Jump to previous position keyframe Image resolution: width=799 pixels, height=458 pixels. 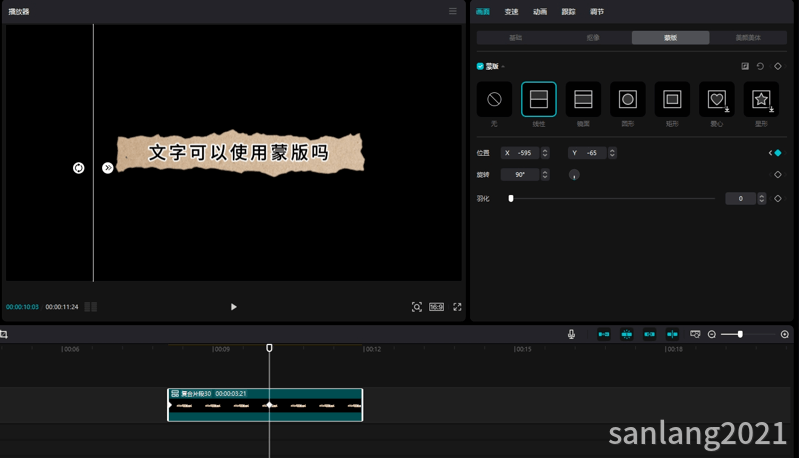coord(770,153)
